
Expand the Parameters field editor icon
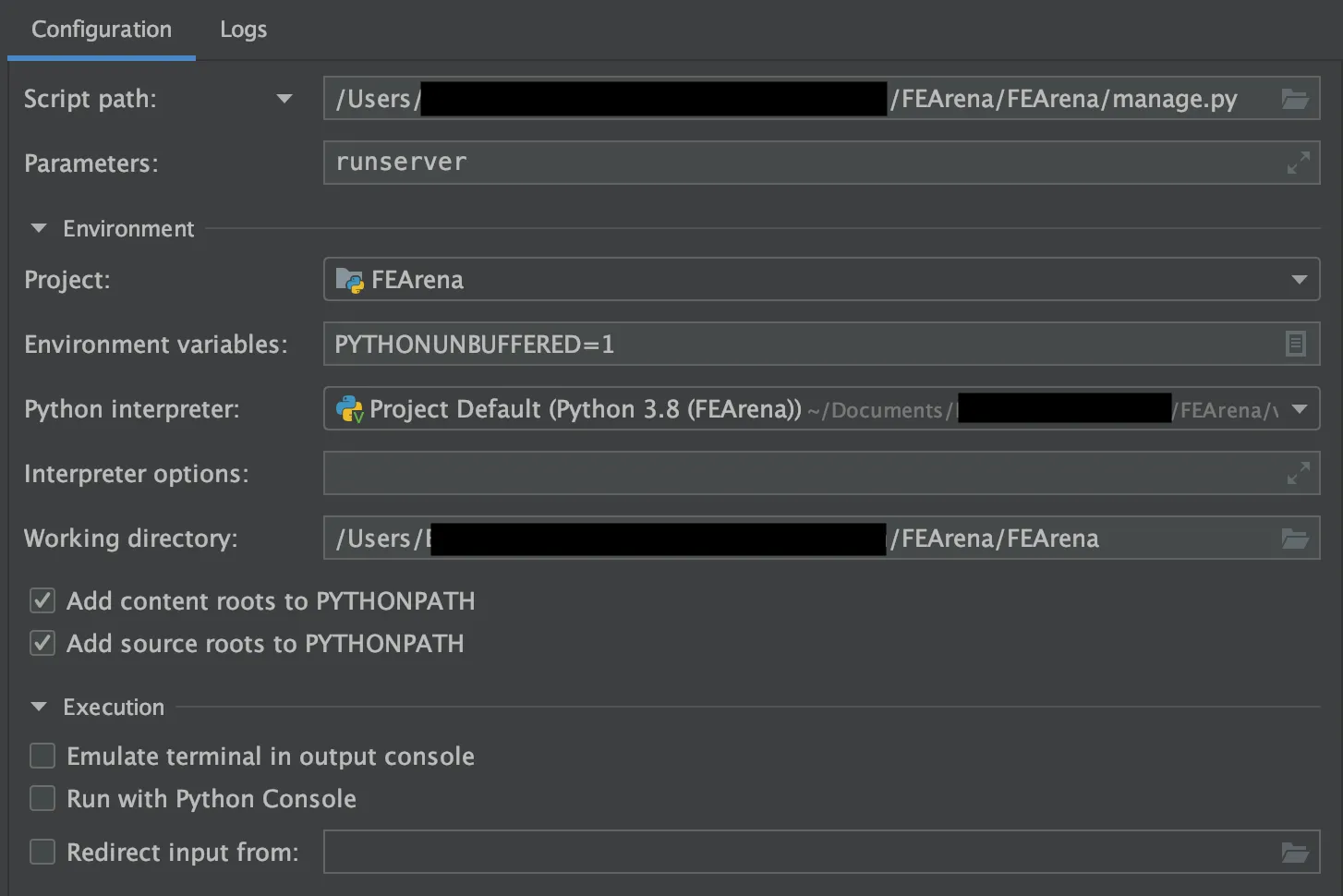coord(1298,163)
